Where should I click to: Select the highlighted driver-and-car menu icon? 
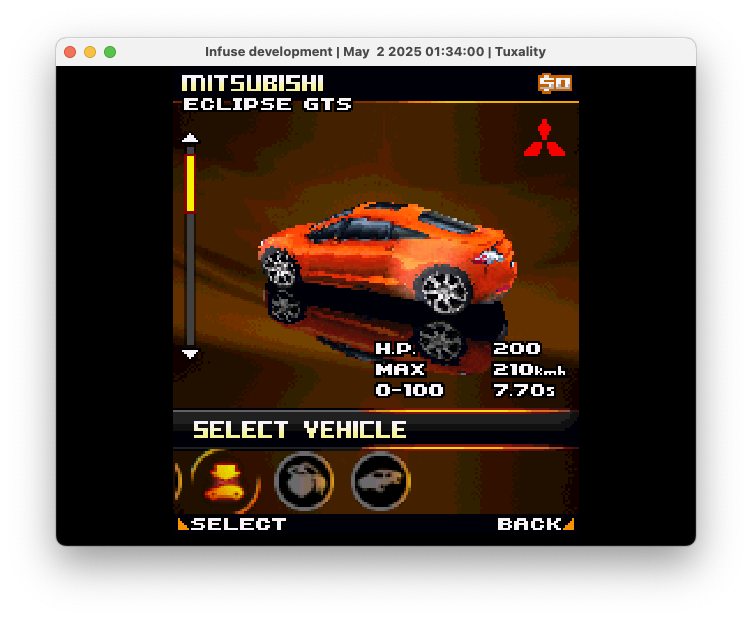click(x=224, y=481)
